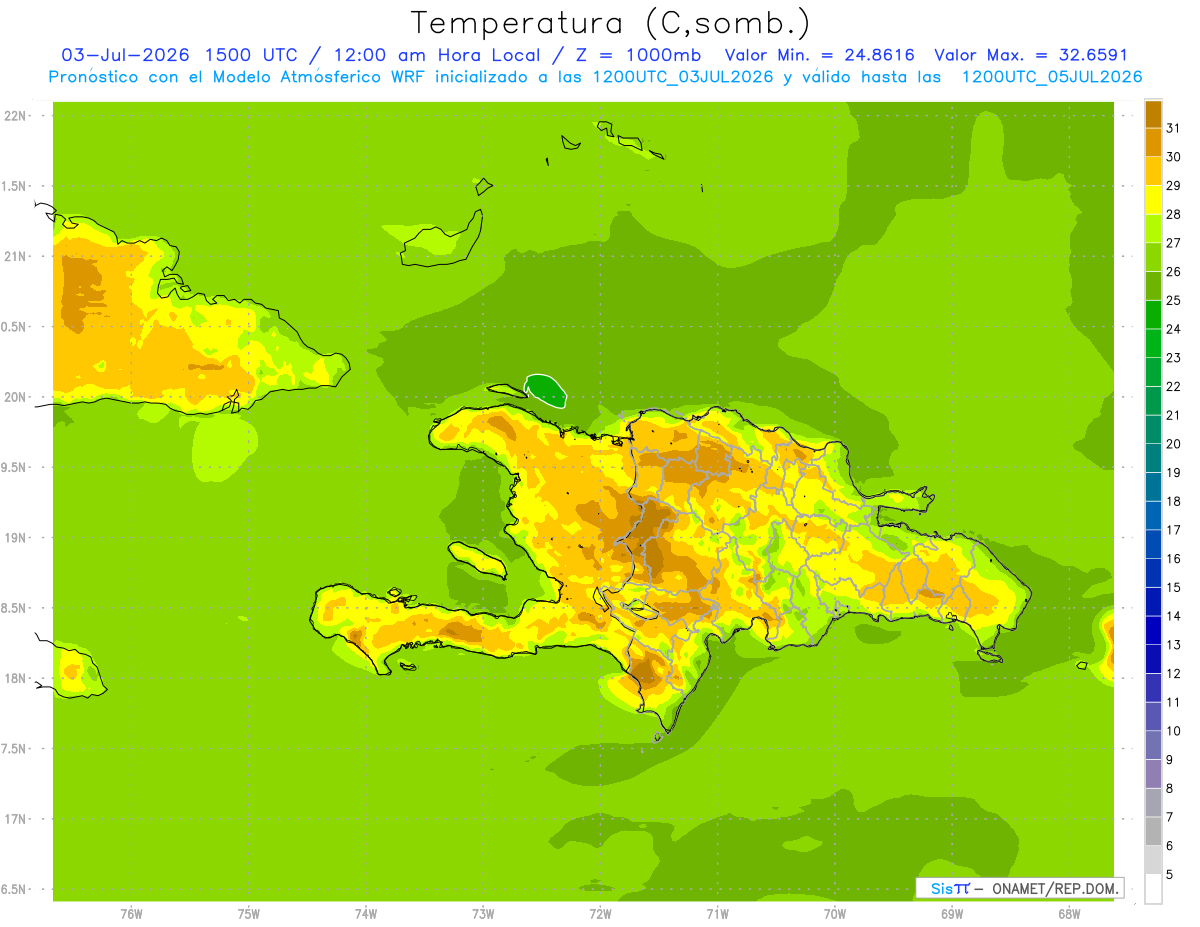
Task: Click the "70W" longitude label
Action: [835, 914]
